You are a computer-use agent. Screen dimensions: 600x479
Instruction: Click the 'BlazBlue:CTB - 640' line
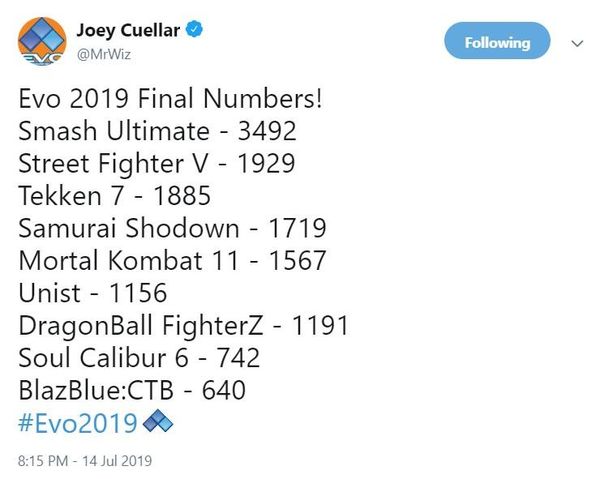click(x=131, y=390)
